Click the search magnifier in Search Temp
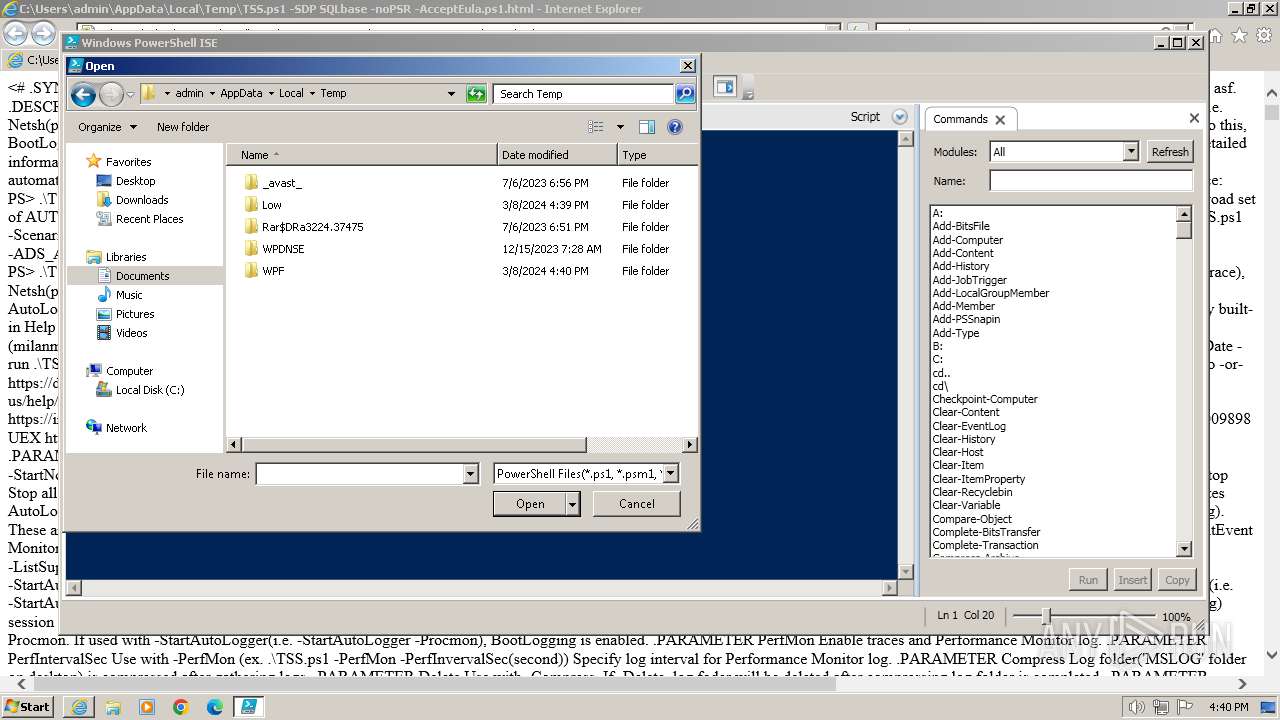The height and width of the screenshot is (720, 1280). (685, 94)
